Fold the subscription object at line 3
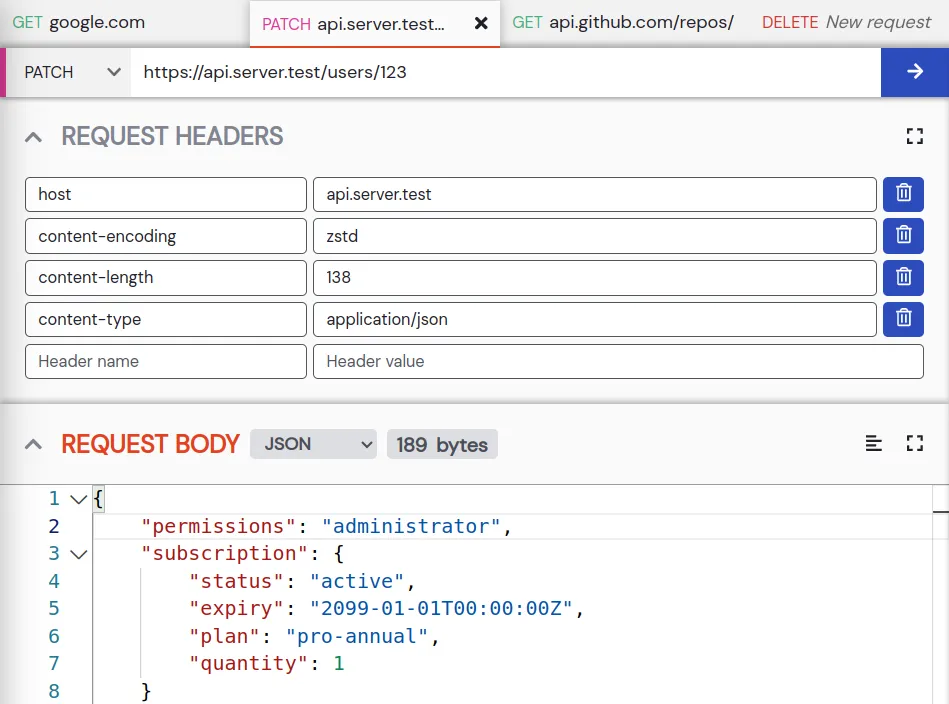This screenshot has width=949, height=704. pos(78,554)
